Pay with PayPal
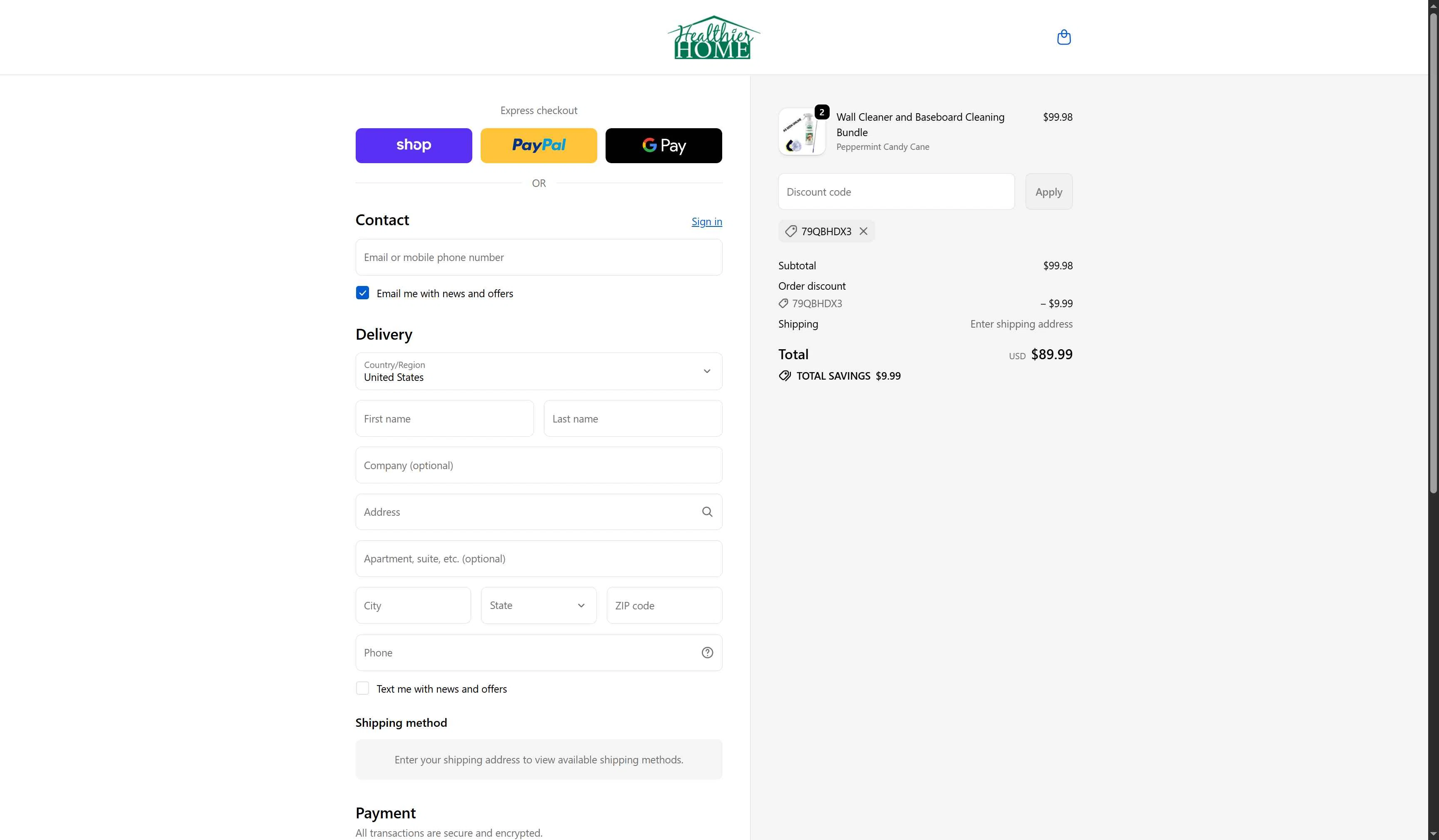1439x840 pixels. [x=538, y=145]
